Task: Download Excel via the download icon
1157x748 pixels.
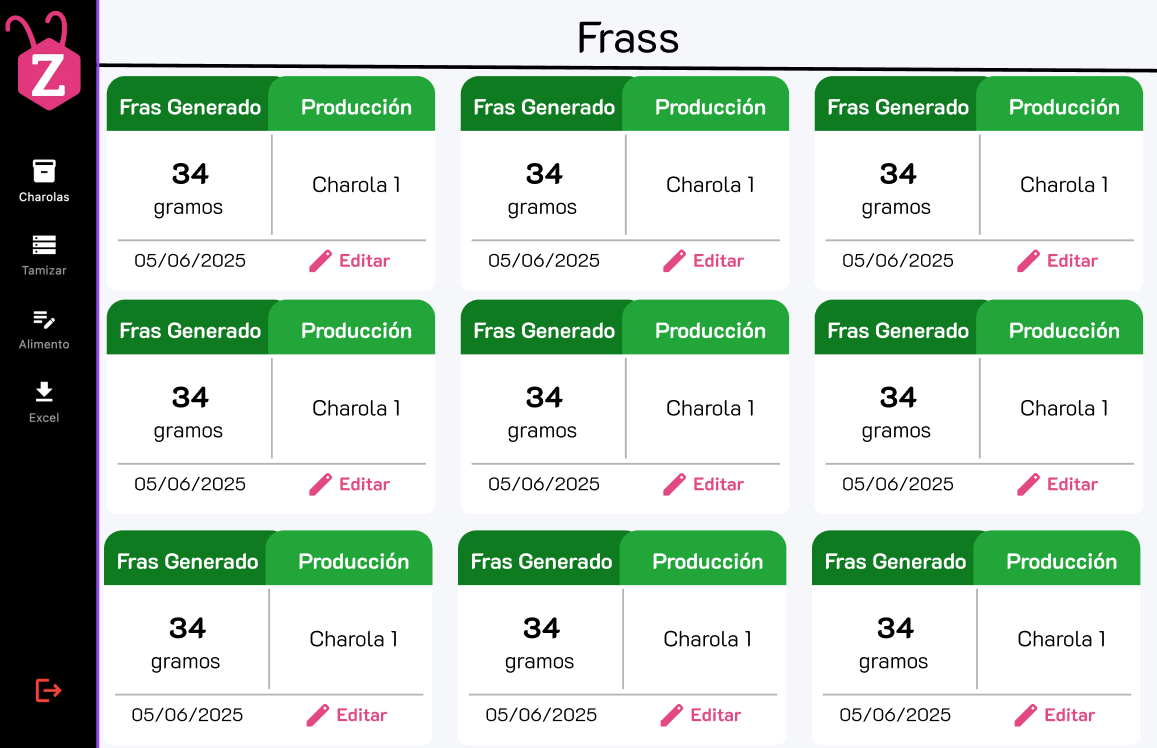Action: 44,392
